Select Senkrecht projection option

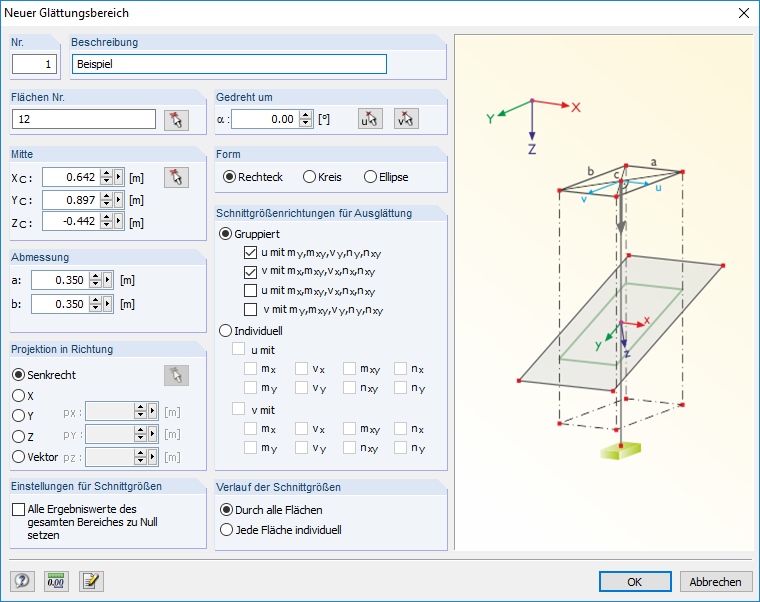pos(44,375)
